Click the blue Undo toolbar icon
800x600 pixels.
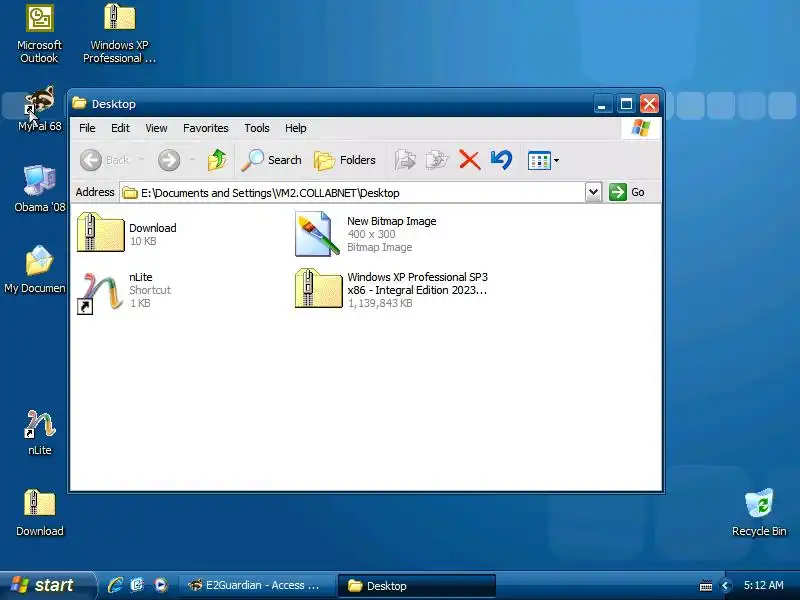point(501,160)
